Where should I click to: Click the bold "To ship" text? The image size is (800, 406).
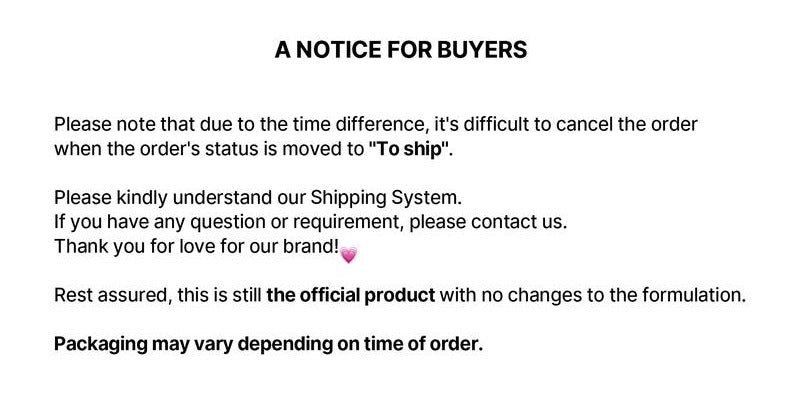pyautogui.click(x=408, y=150)
